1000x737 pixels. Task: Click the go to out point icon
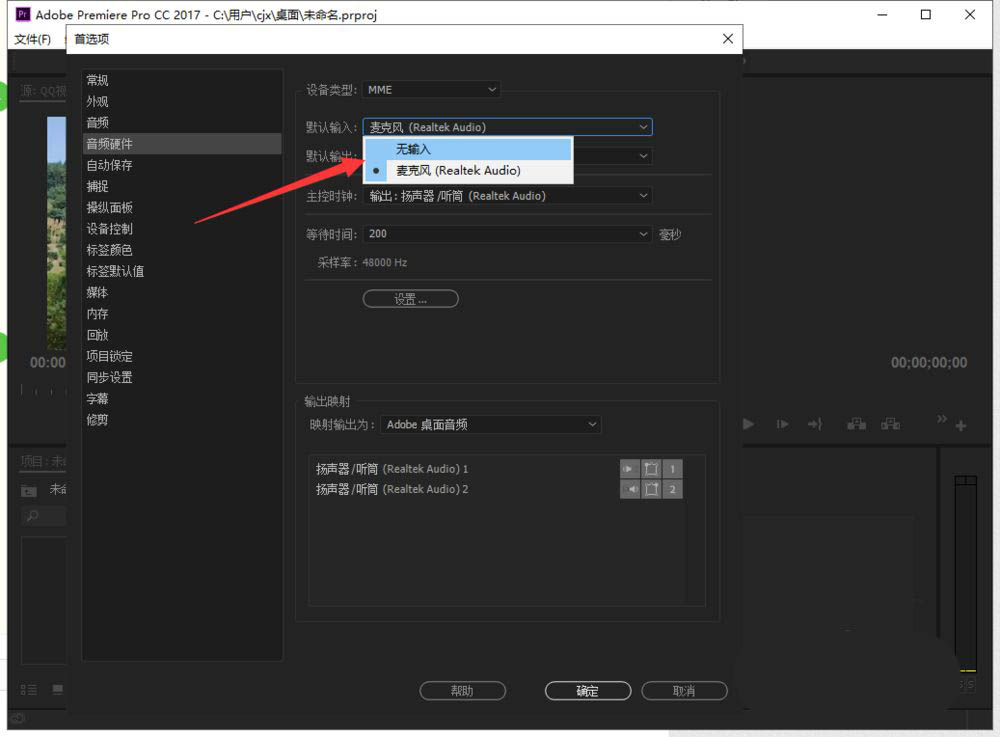pos(815,424)
